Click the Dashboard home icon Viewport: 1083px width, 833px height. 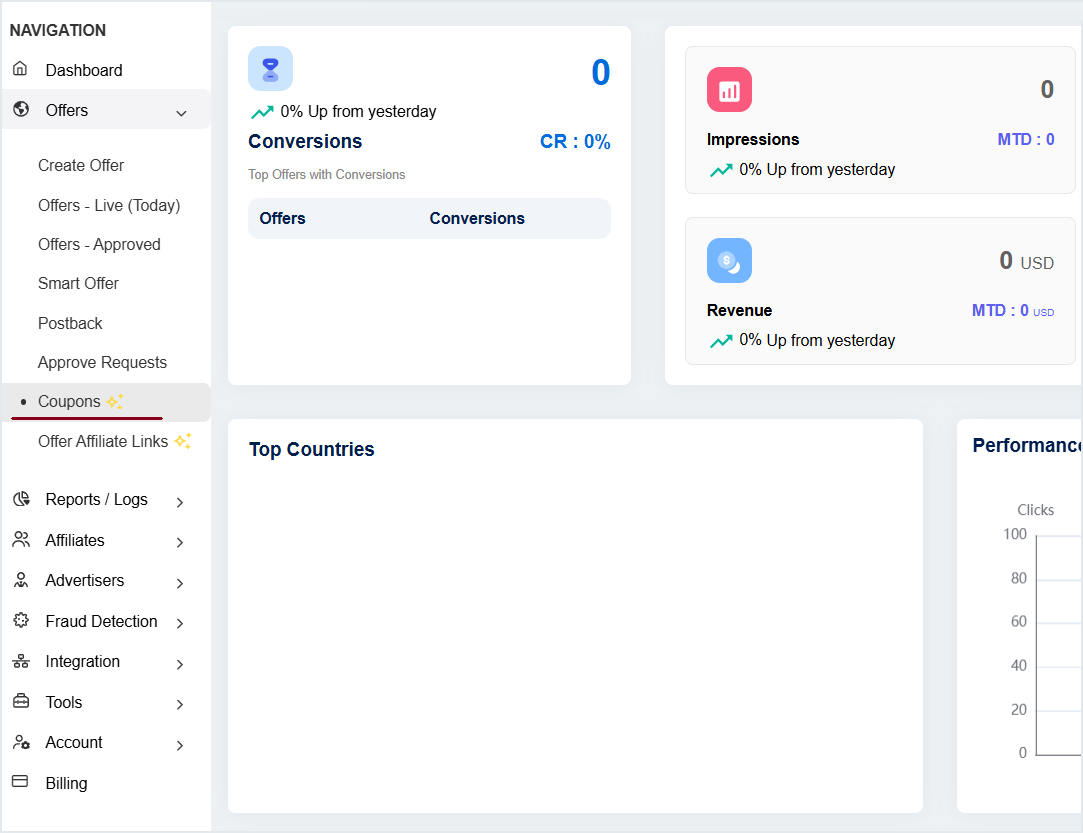point(20,69)
